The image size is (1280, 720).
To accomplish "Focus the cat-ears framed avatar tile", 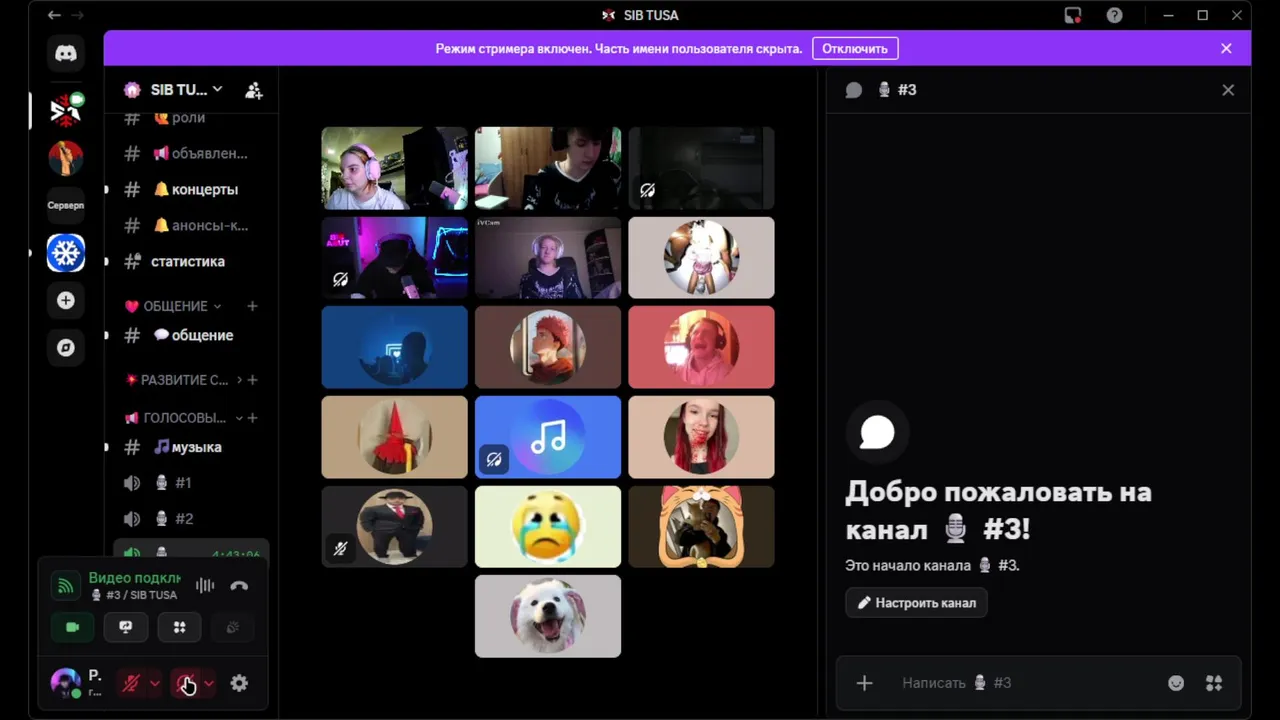I will (x=701, y=526).
